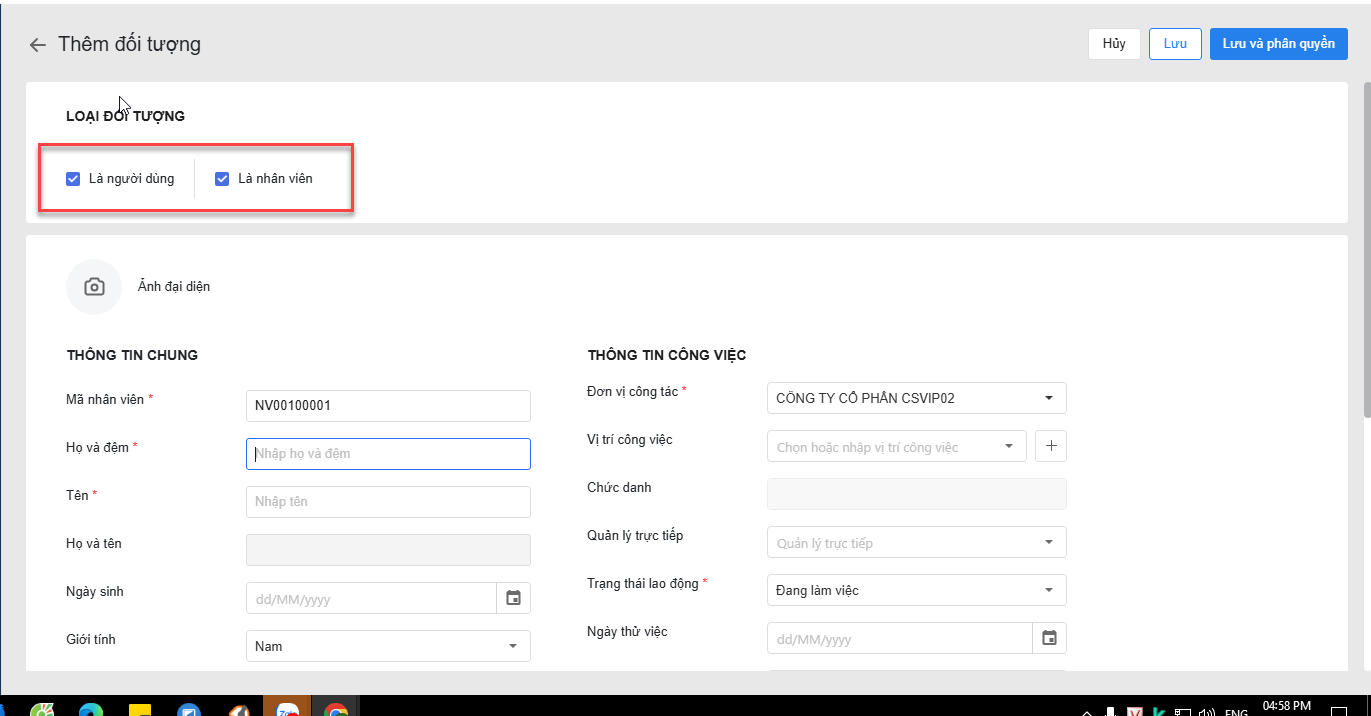Uncheck the Là người dùng checkbox
Image resolution: width=1371 pixels, height=716 pixels.
pos(73,179)
